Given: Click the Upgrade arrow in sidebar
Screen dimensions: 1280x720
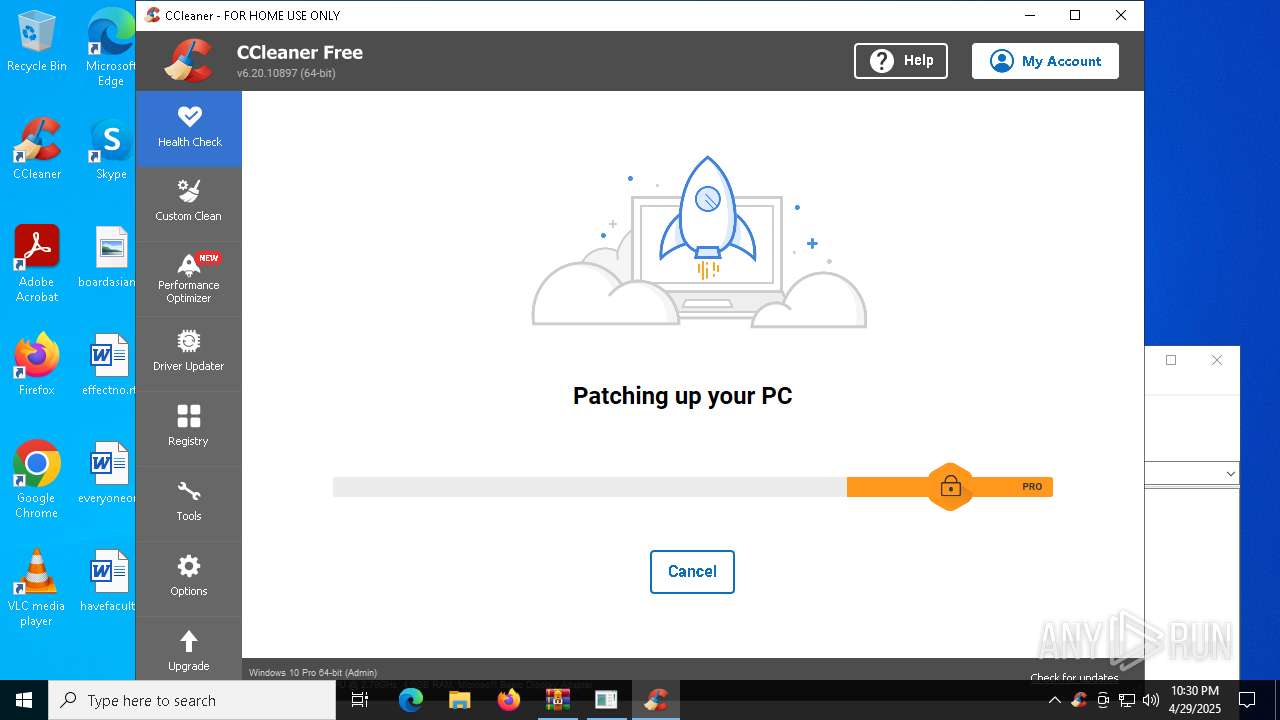Looking at the screenshot, I should point(189,641).
